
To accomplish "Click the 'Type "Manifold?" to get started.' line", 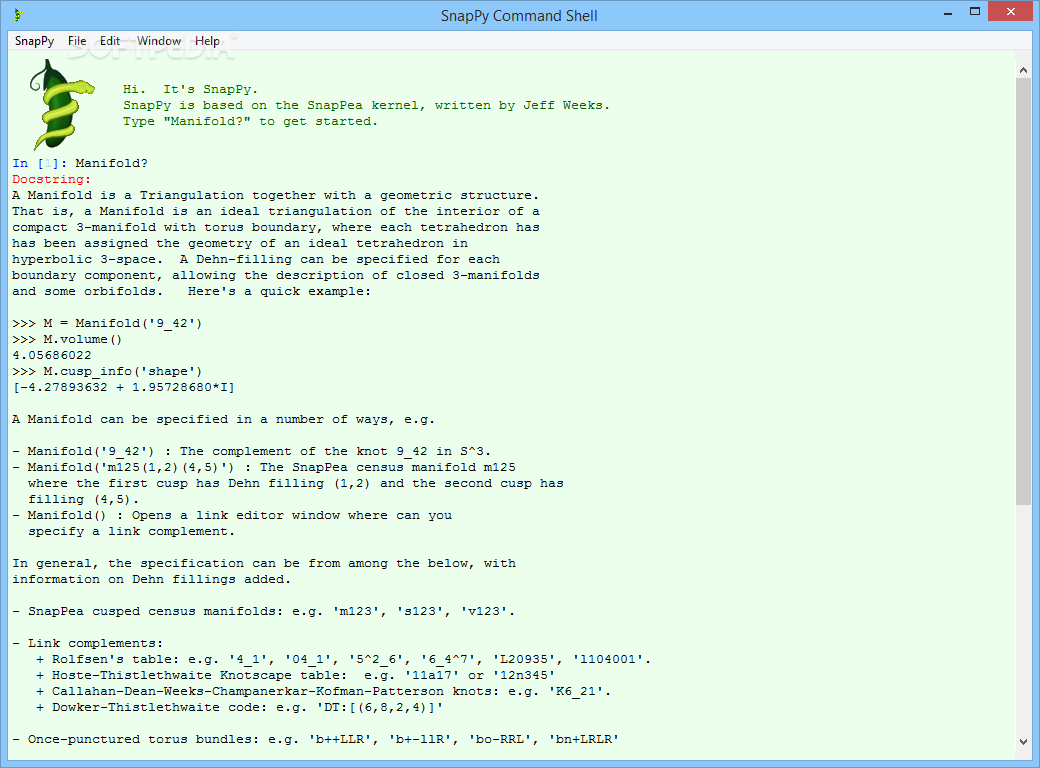I will tap(250, 121).
